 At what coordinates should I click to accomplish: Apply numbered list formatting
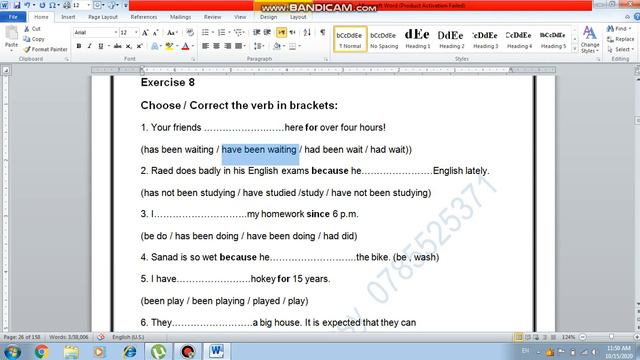coord(221,32)
